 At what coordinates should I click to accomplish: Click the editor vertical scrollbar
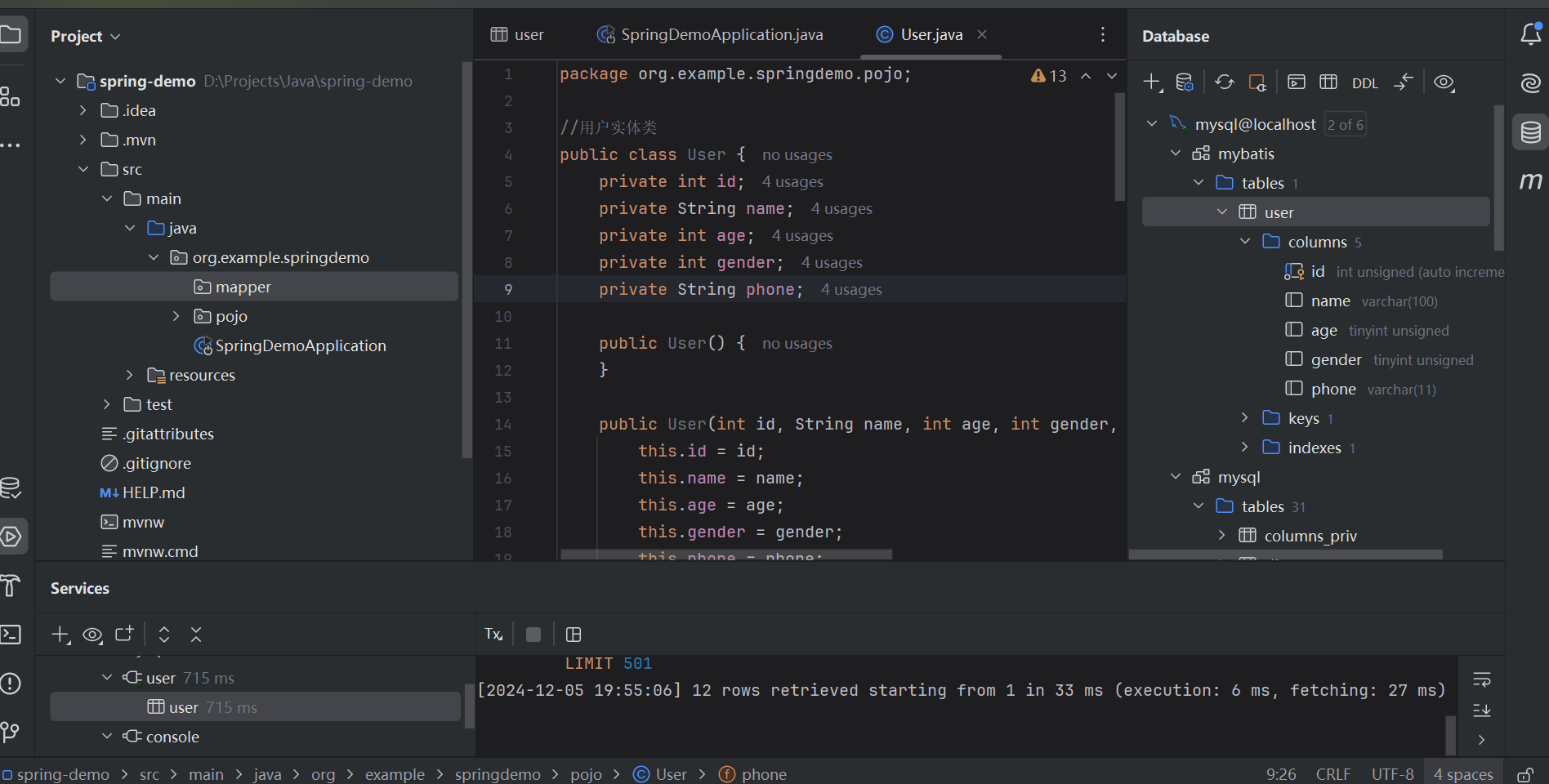click(1119, 147)
